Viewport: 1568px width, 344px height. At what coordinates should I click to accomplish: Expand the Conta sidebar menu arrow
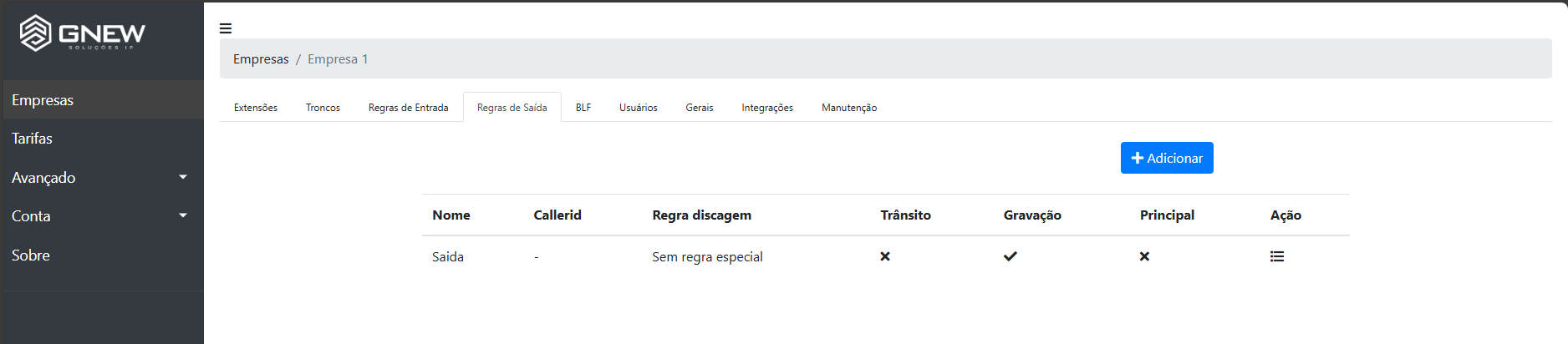click(x=183, y=215)
